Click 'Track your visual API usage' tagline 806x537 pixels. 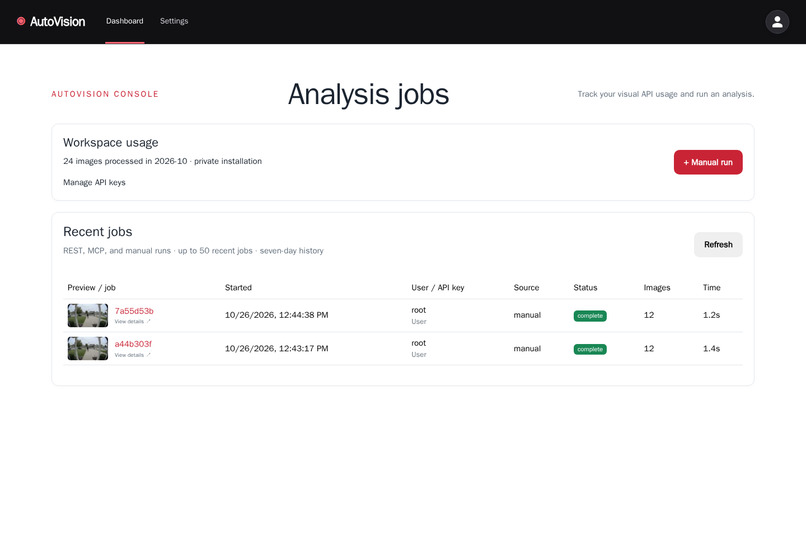[x=666, y=94]
